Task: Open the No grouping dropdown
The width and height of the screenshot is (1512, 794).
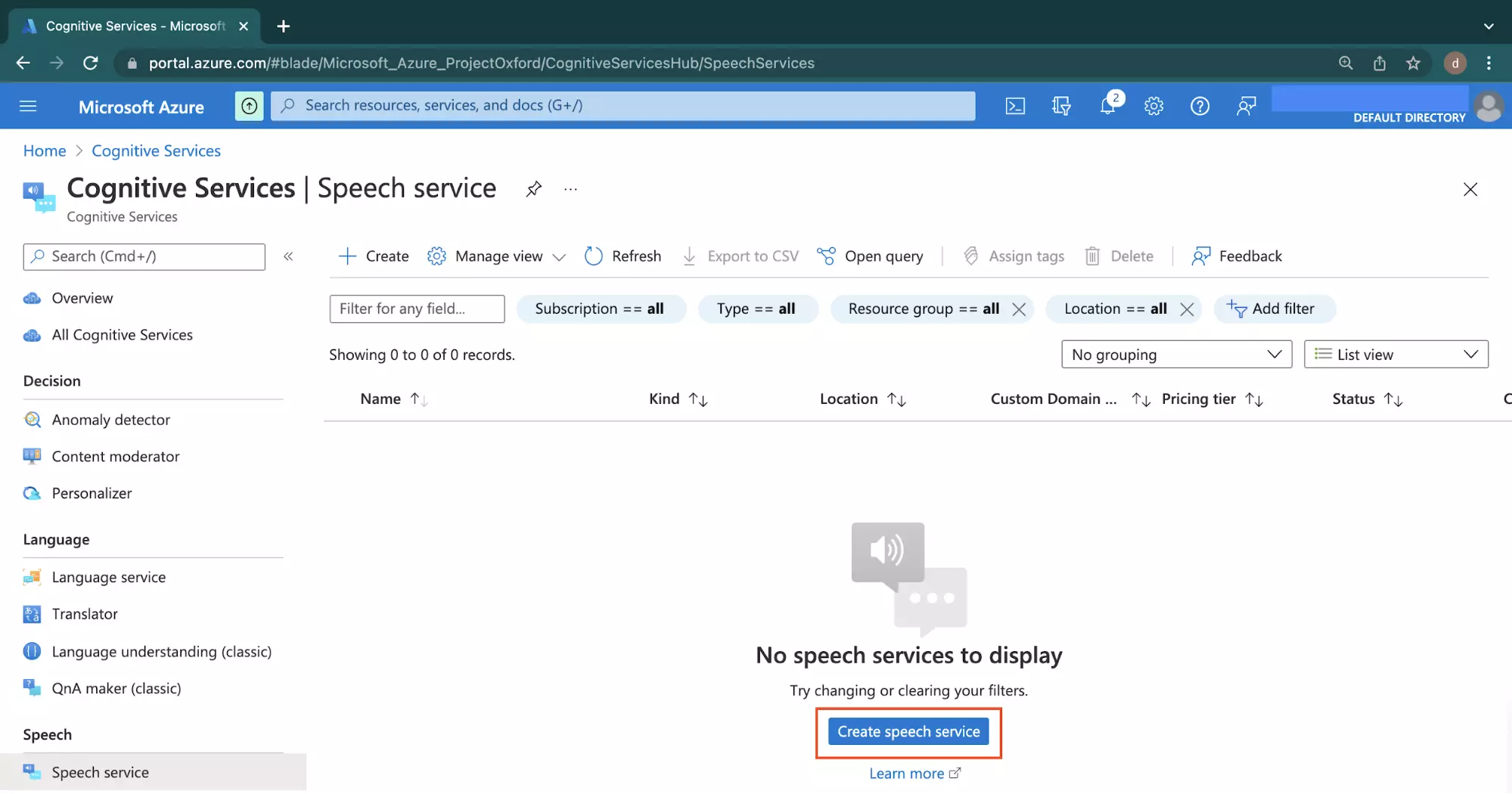Action: [1176, 355]
